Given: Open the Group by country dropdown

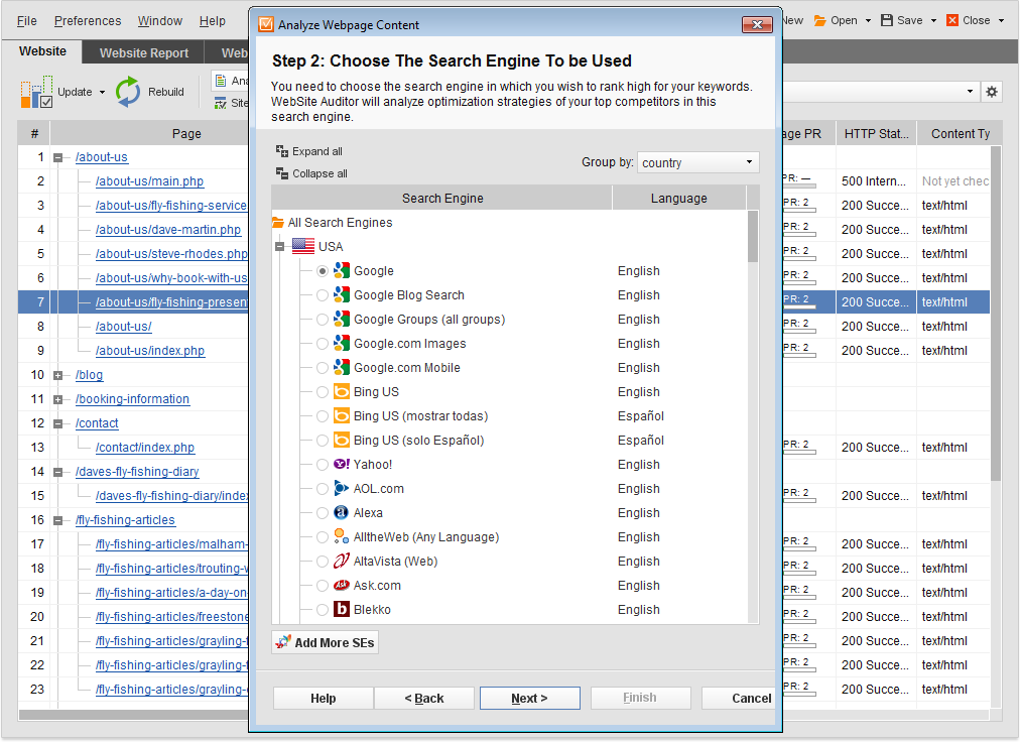Looking at the screenshot, I should [698, 162].
